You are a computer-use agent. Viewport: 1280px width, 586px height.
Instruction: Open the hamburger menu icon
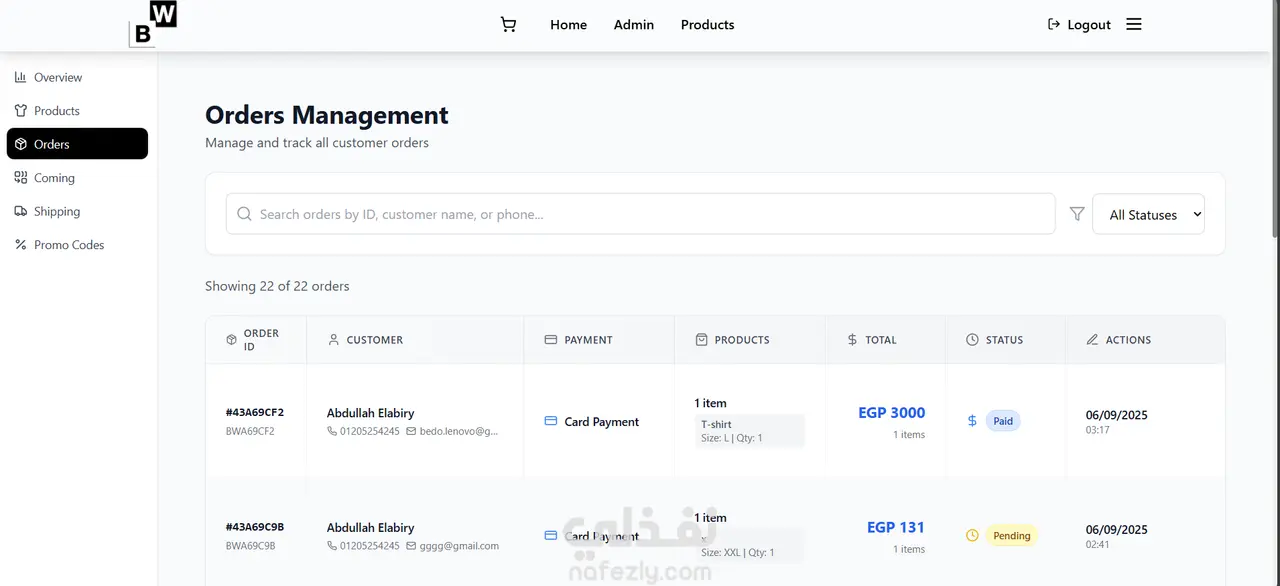1133,25
